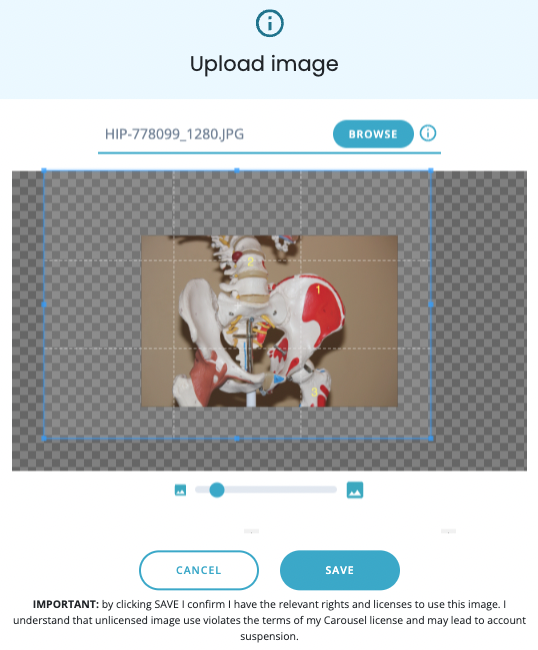This screenshot has height=650, width=538.
Task: Click the CANCEL button
Action: [x=199, y=570]
